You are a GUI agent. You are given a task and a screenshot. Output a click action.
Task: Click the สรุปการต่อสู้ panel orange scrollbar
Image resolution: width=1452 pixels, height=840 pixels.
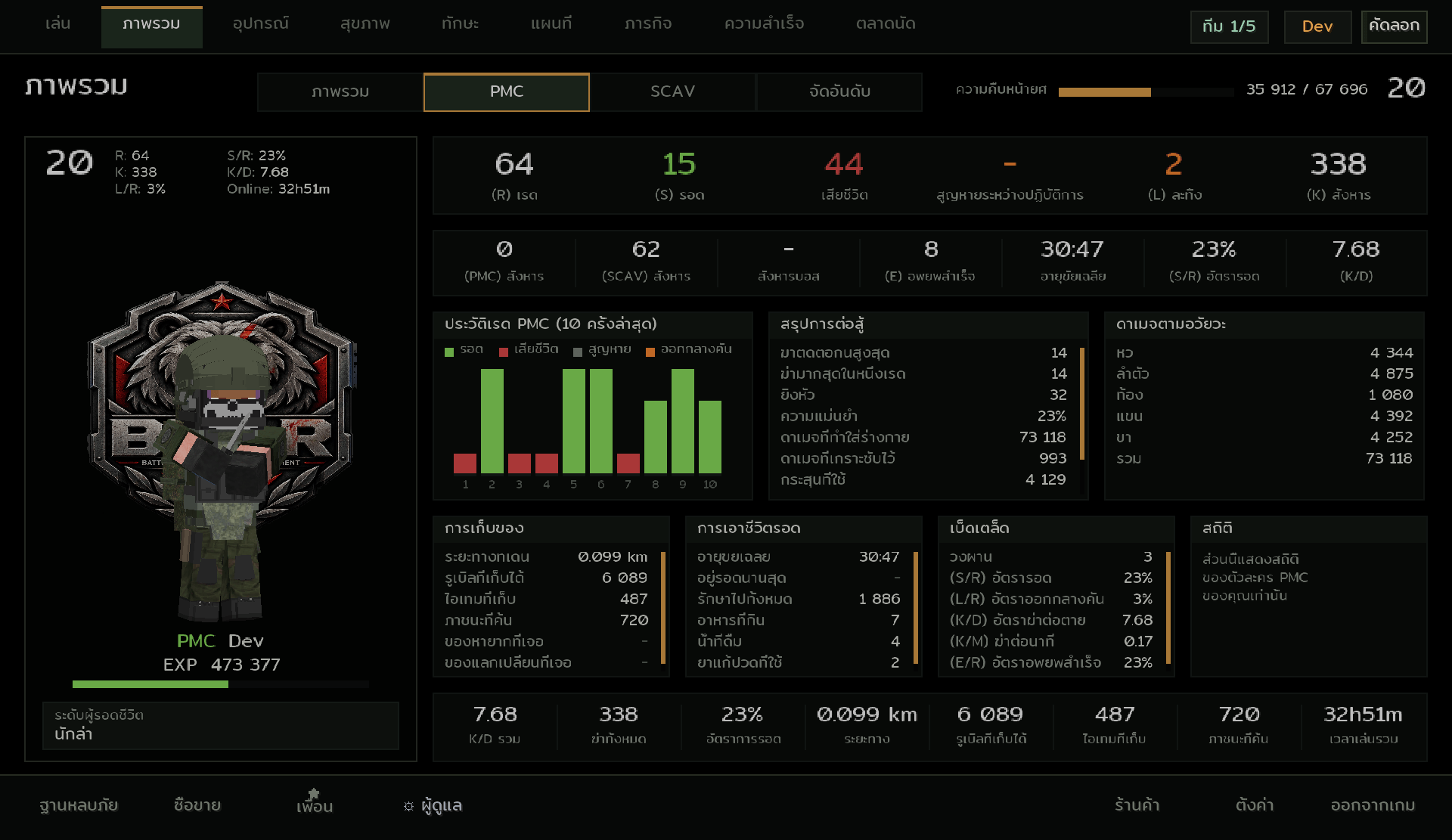[x=1082, y=403]
